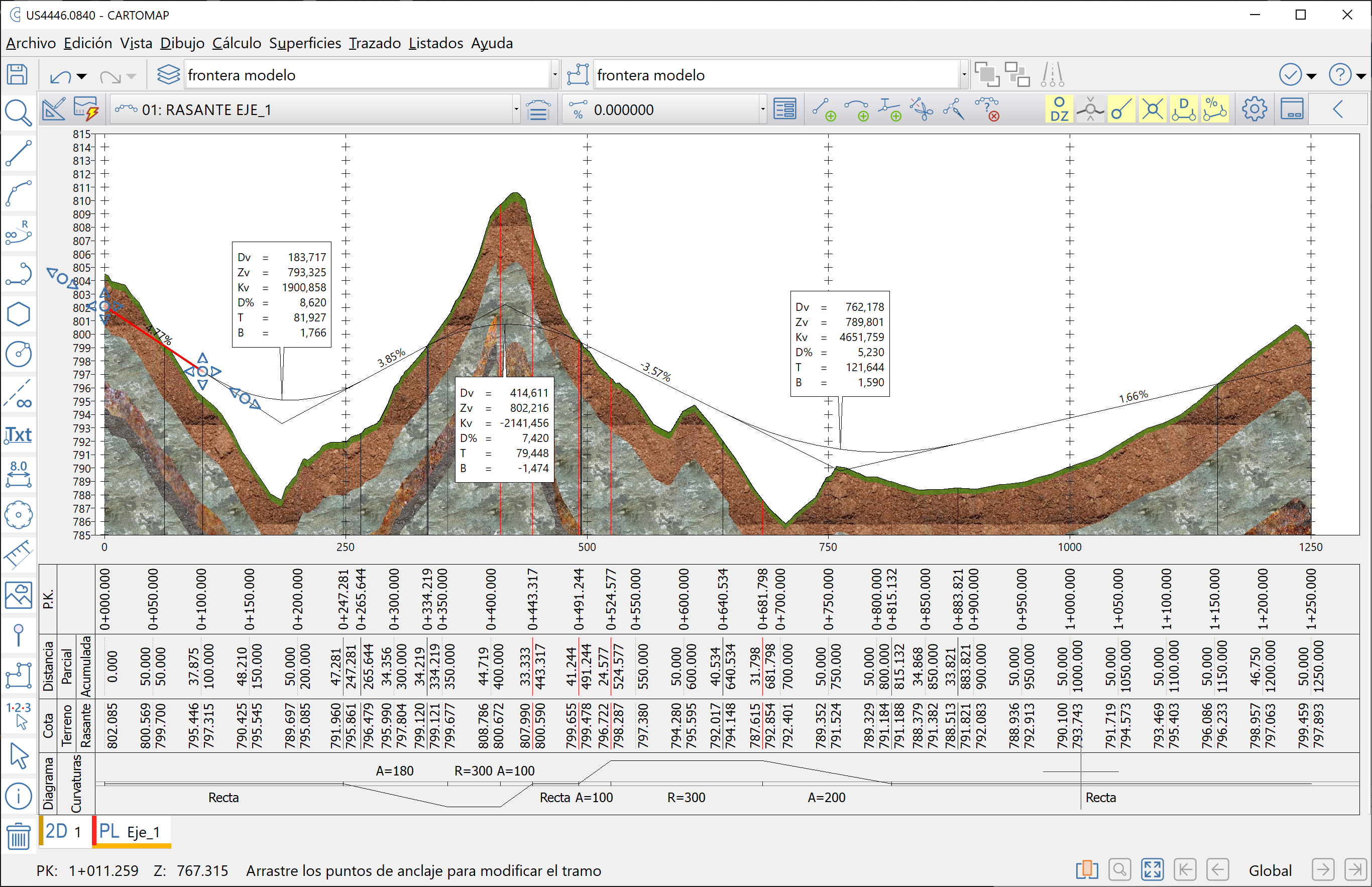Click the zoom extents icon in status bar
The image size is (1372, 887).
[x=1153, y=869]
